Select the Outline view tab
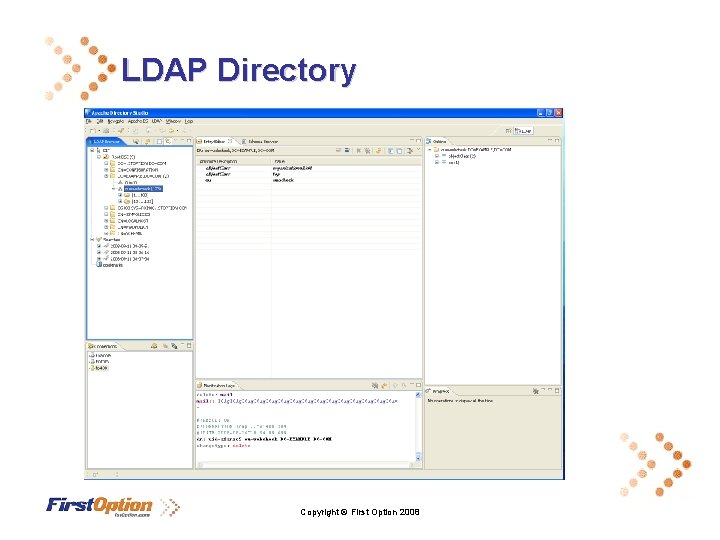720x540 pixels. point(437,141)
